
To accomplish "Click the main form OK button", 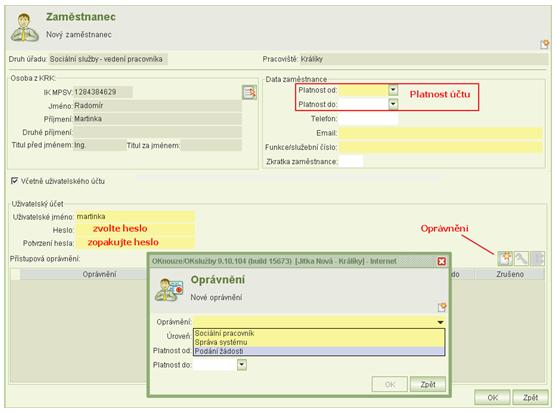I will point(492,397).
